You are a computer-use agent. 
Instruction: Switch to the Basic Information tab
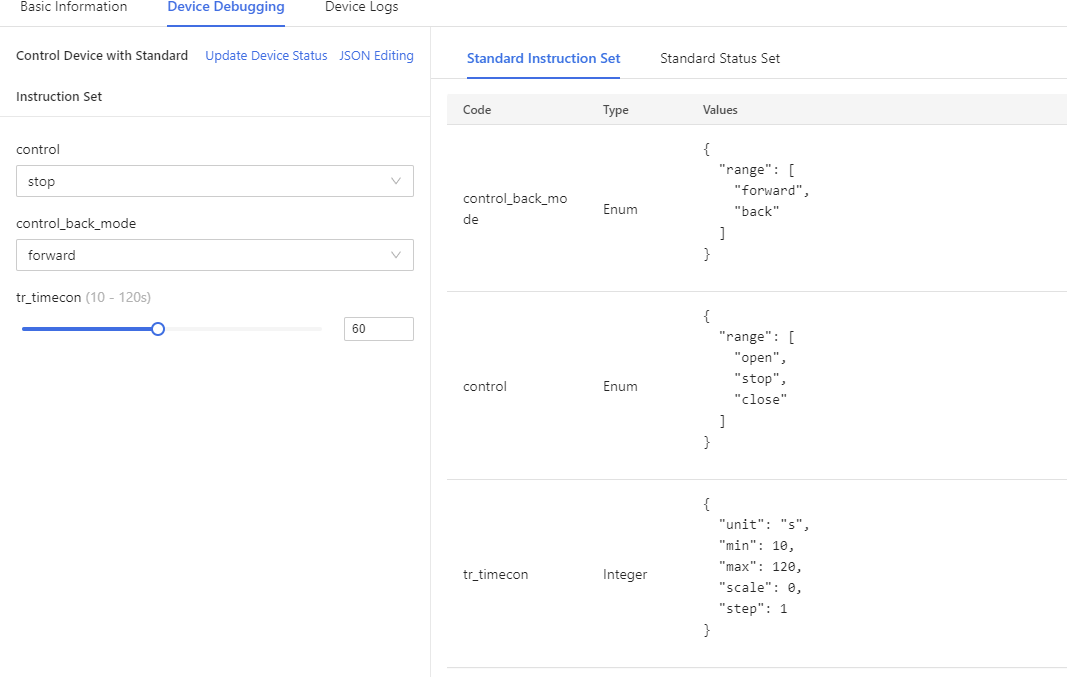pyautogui.click(x=73, y=7)
